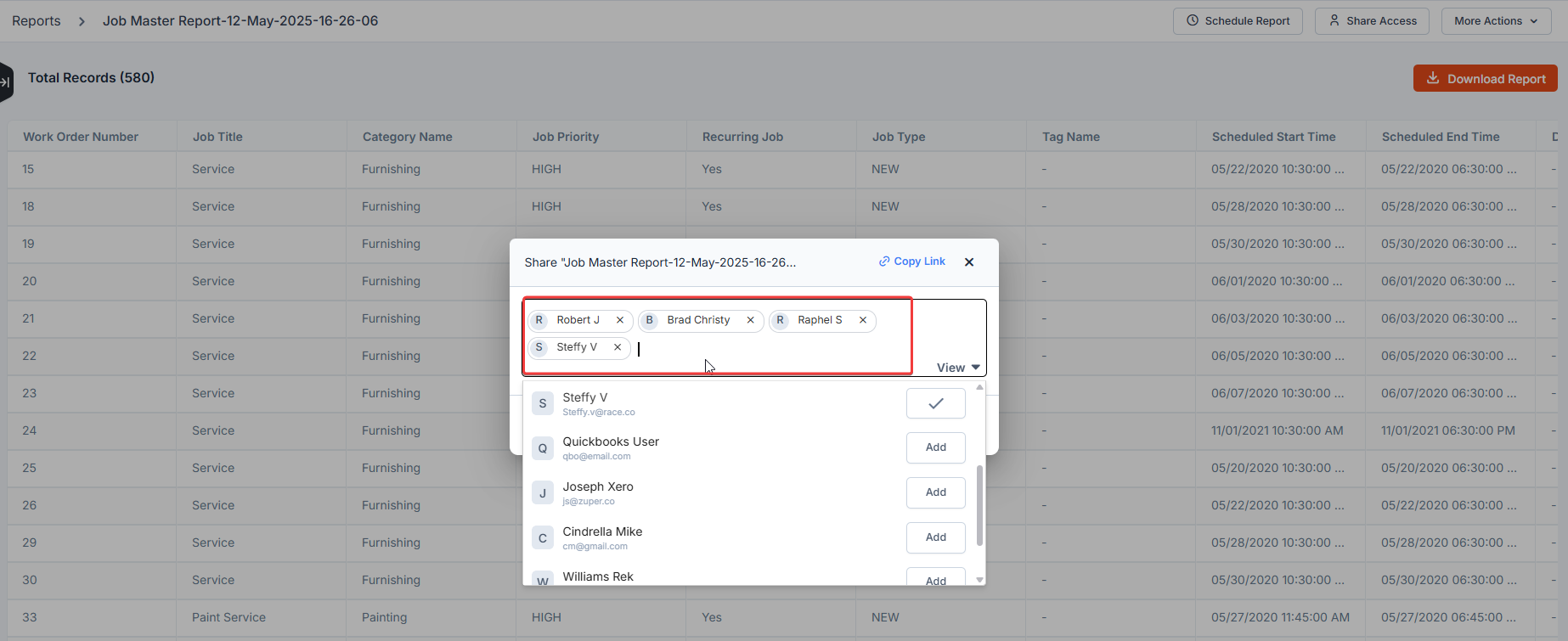Add Cindrella Mike to share list
Screen dimensions: 1568x641
(x=936, y=537)
